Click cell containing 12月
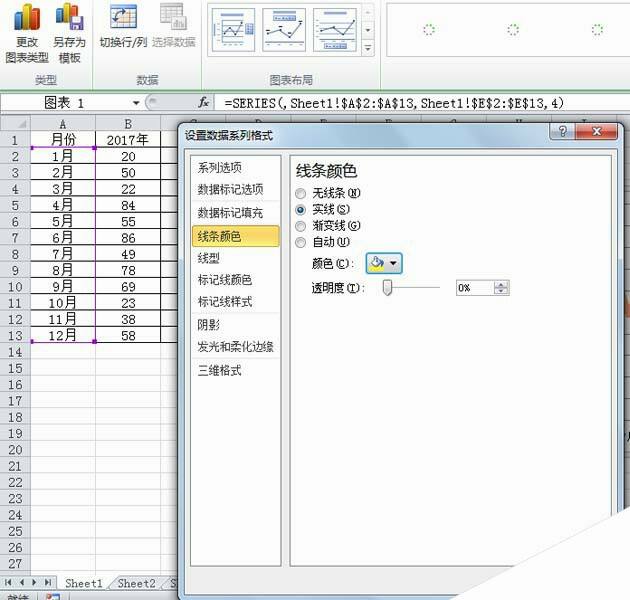This screenshot has width=630, height=600. pyautogui.click(x=63, y=335)
